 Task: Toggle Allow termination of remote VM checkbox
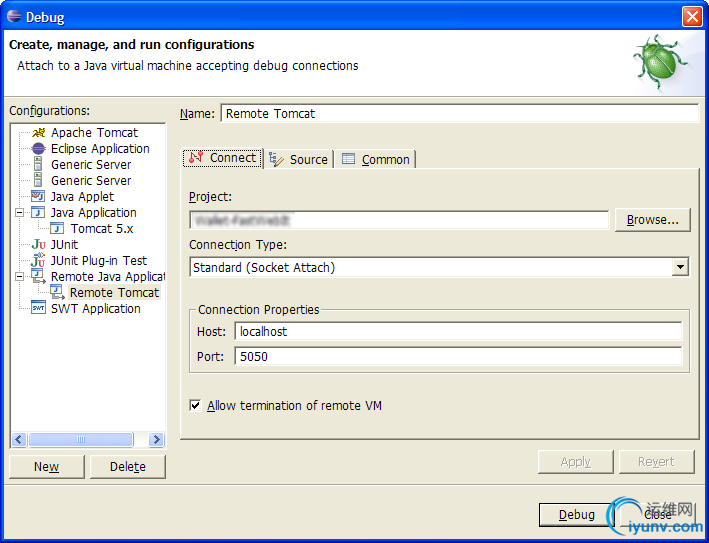click(195, 405)
